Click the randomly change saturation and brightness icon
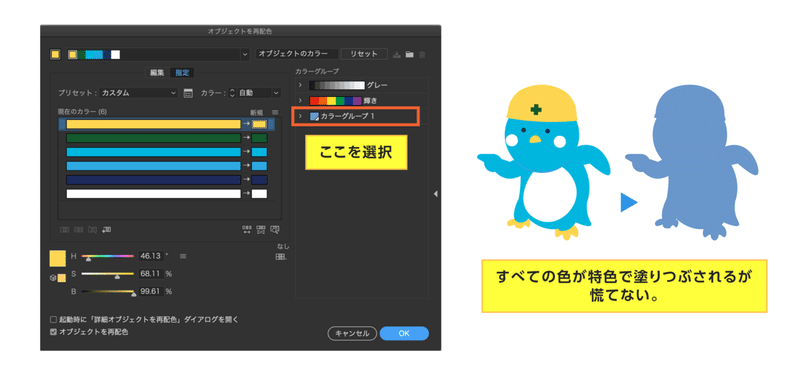800x375 pixels. tap(261, 230)
